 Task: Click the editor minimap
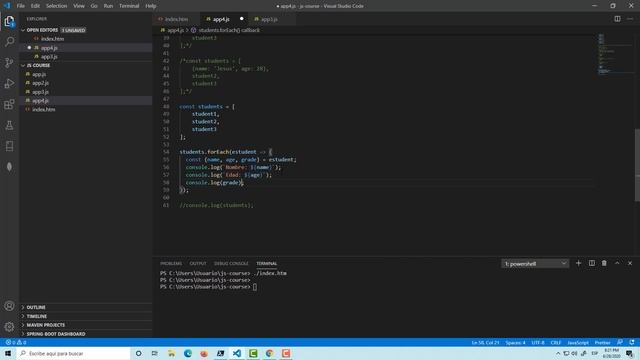tap(616, 55)
